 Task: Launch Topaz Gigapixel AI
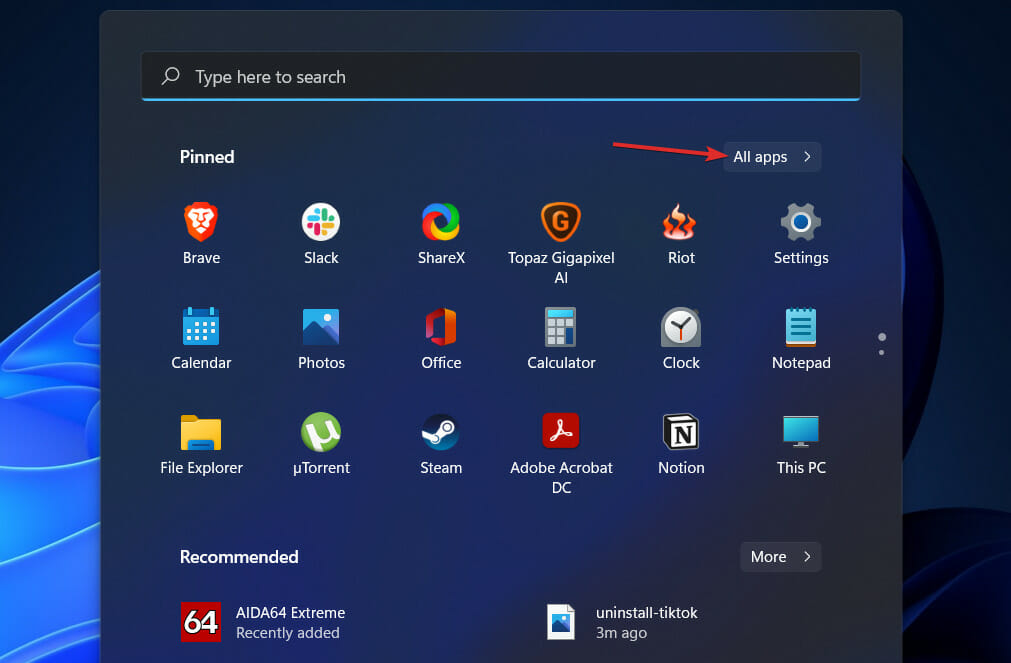coord(561,243)
